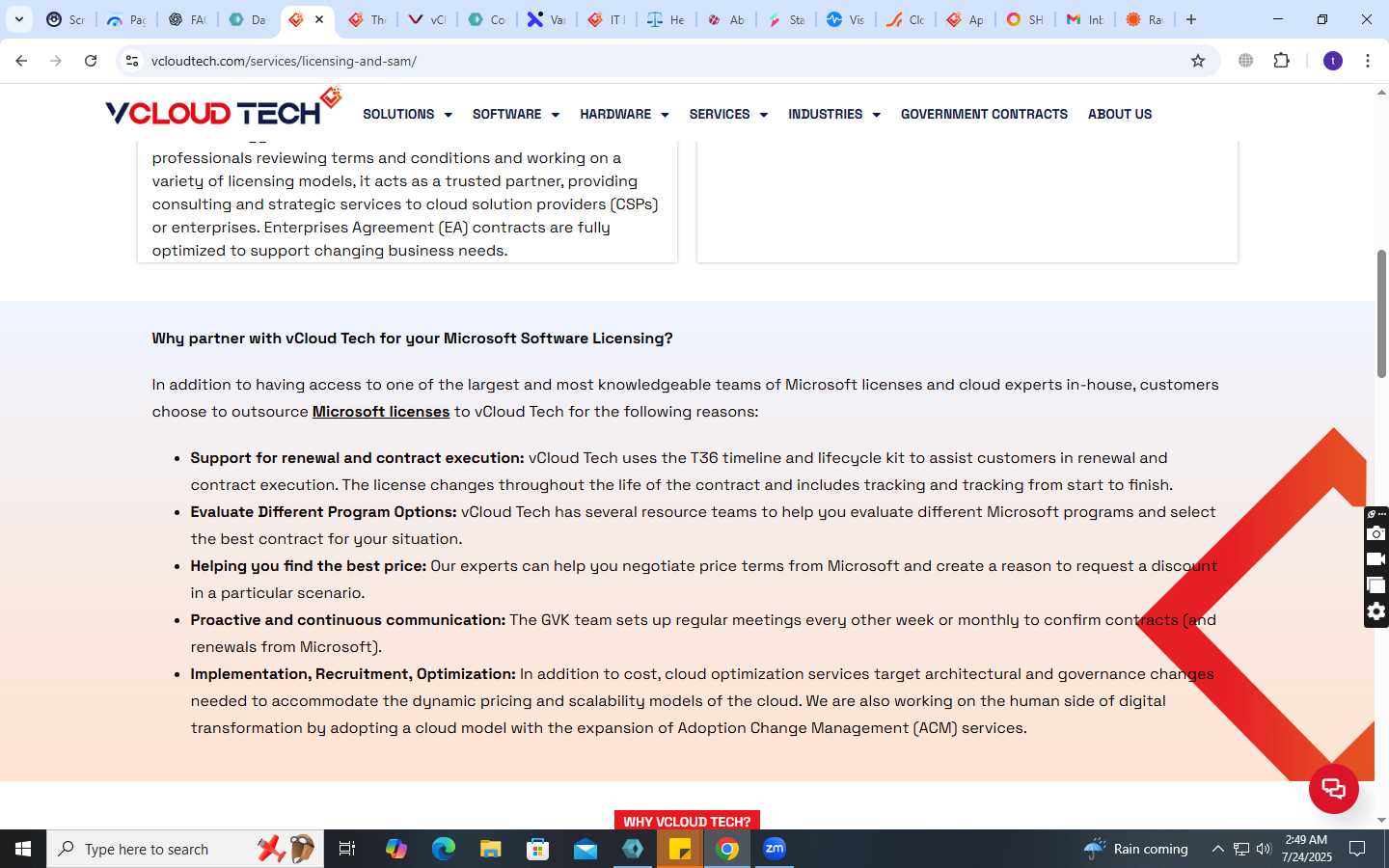The image size is (1389, 868).
Task: Open Microsoft Store from the taskbar
Action: click(538, 849)
